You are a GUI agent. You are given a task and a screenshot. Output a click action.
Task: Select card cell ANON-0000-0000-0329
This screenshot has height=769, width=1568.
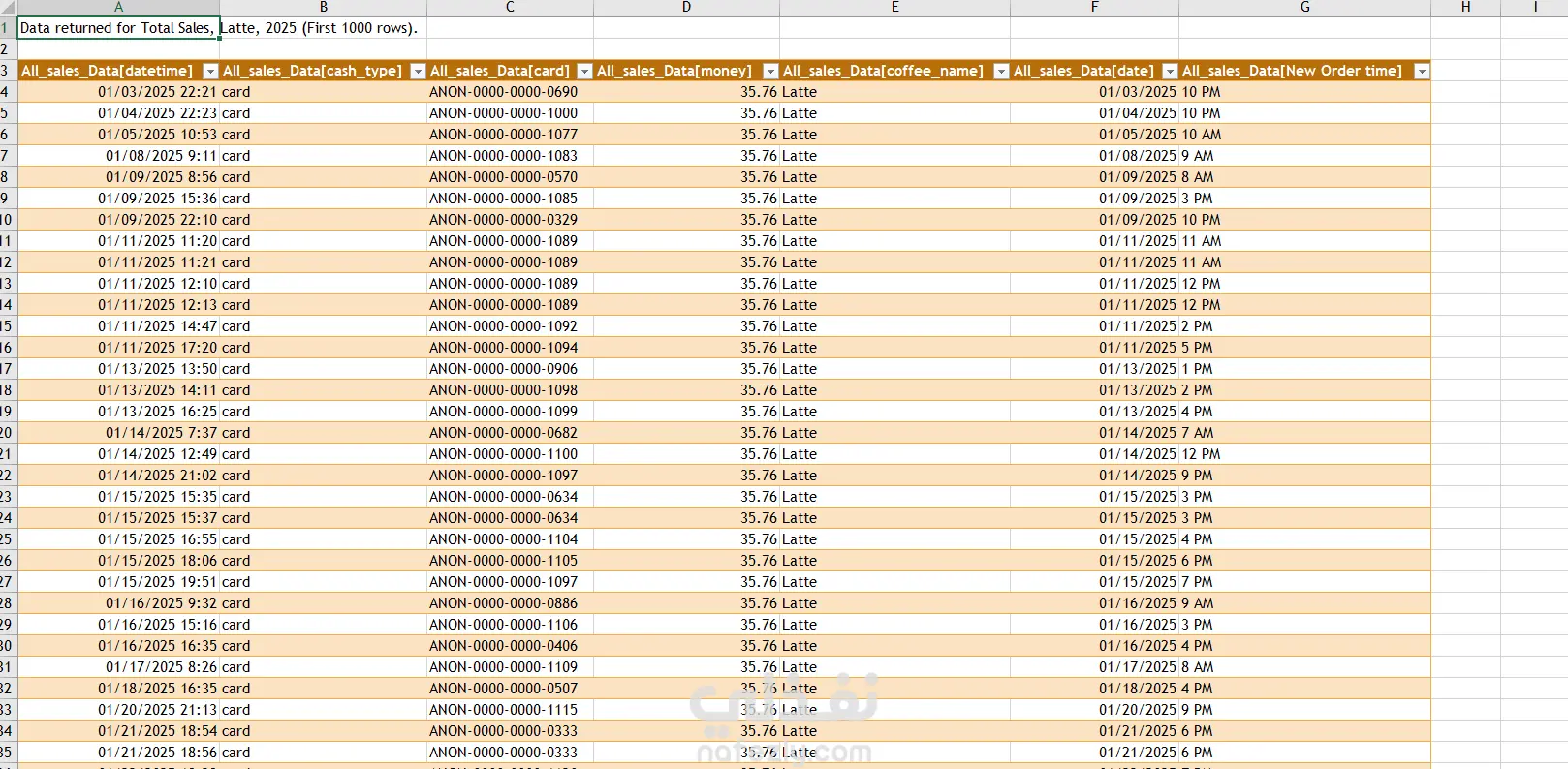click(x=511, y=220)
